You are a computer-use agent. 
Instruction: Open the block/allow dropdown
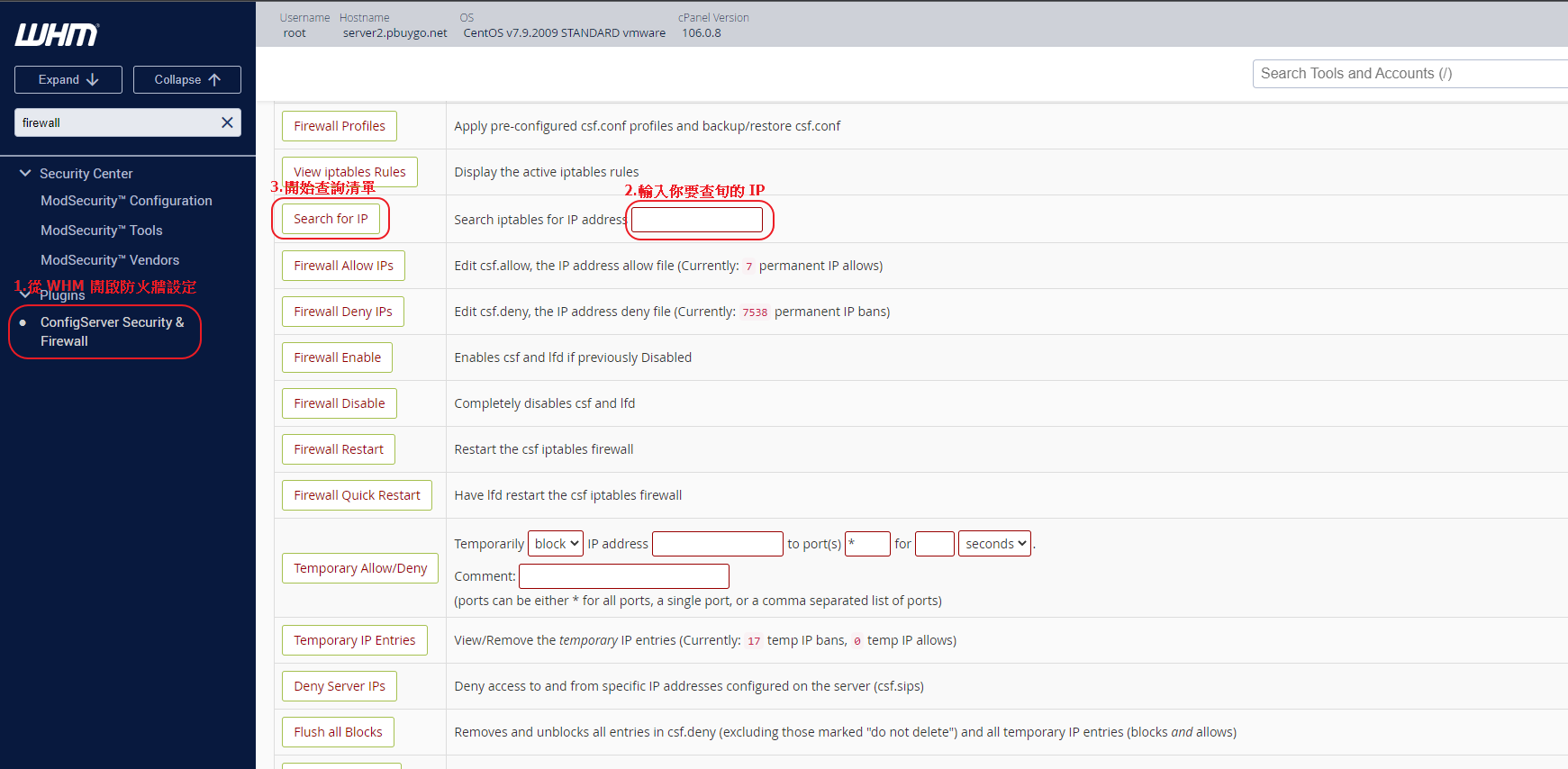tap(556, 544)
